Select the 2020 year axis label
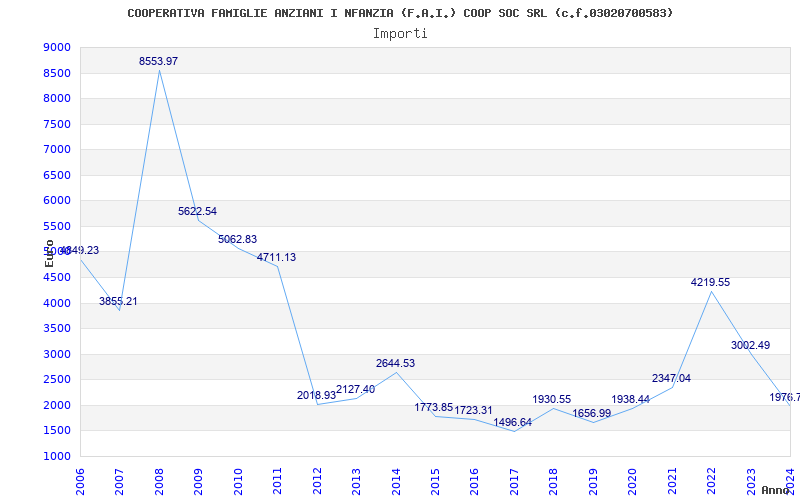Screen dimensions: 800x500 coord(632,482)
